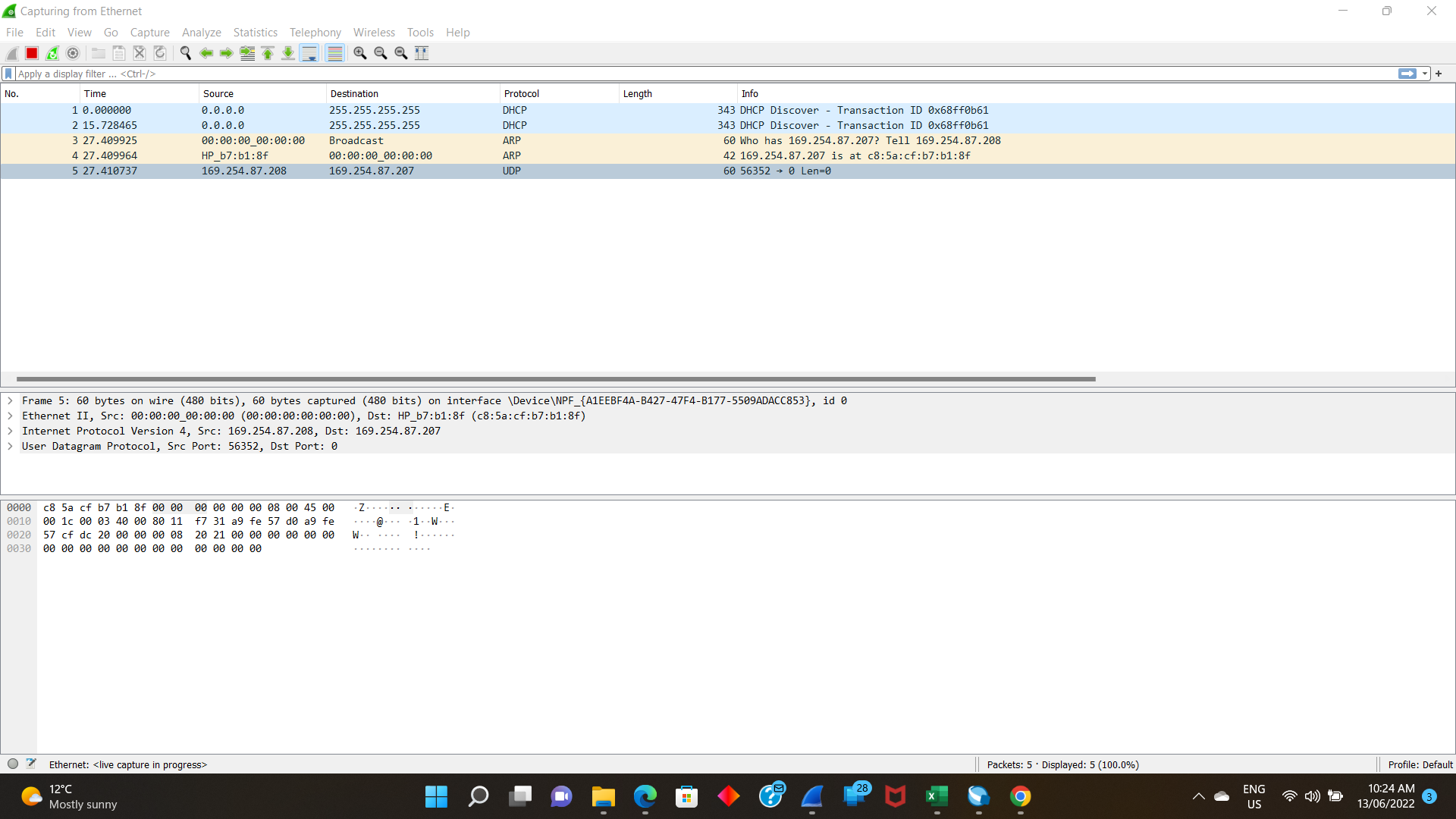Expand User Datagram Protocol row
The image size is (1456, 819).
coord(10,446)
